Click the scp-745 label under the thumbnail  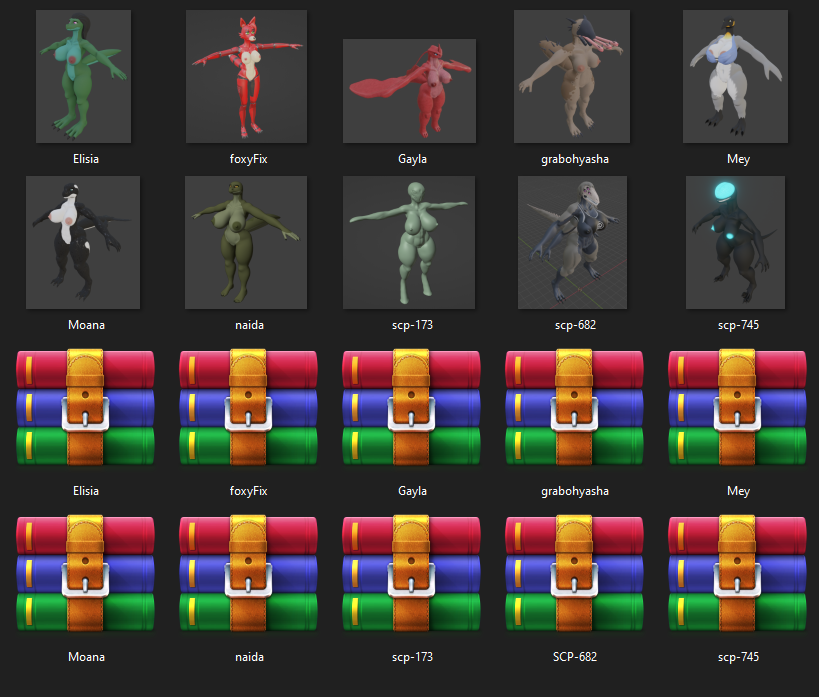(738, 325)
